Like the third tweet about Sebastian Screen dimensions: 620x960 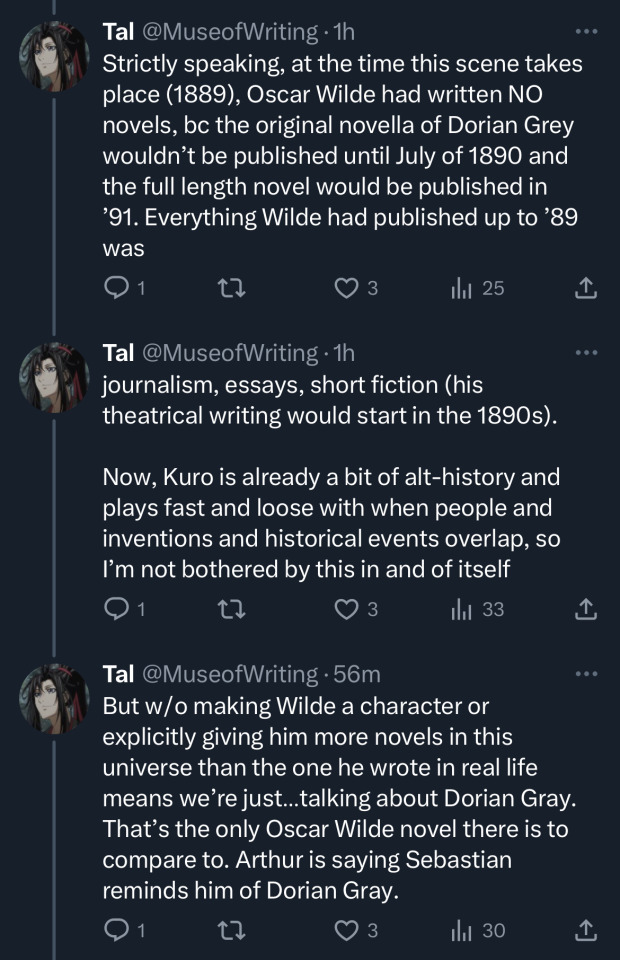pyautogui.click(x=346, y=930)
